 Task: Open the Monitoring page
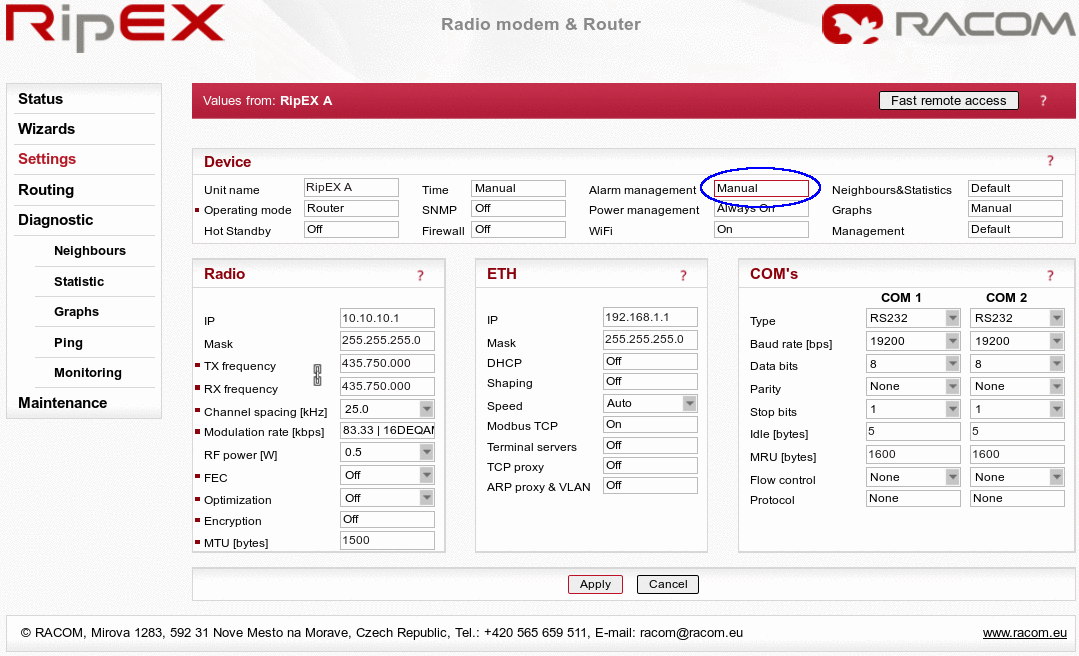88,372
